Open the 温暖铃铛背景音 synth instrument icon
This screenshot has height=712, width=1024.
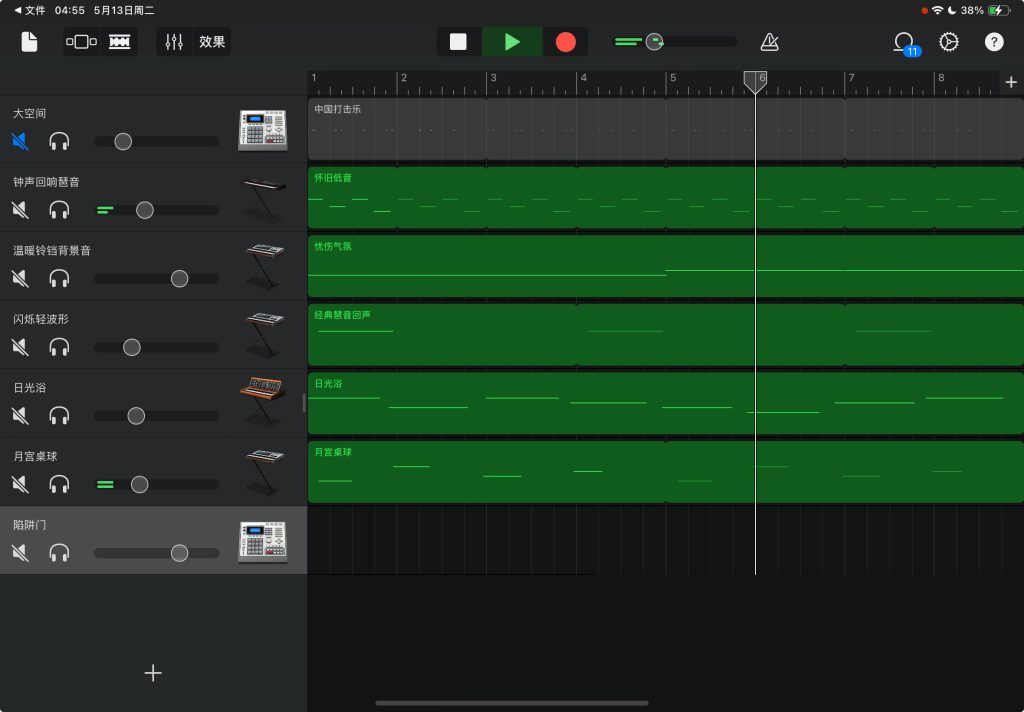(x=264, y=267)
